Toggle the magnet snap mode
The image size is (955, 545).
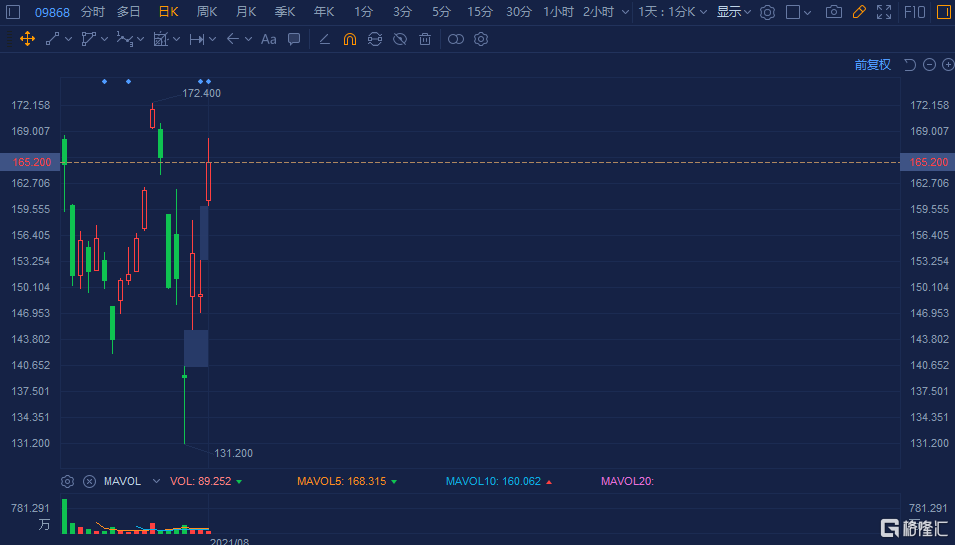click(349, 39)
